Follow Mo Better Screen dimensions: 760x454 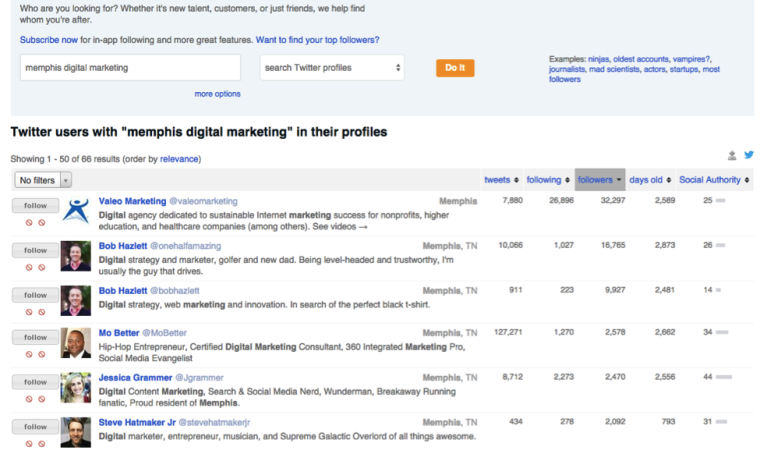pos(35,337)
